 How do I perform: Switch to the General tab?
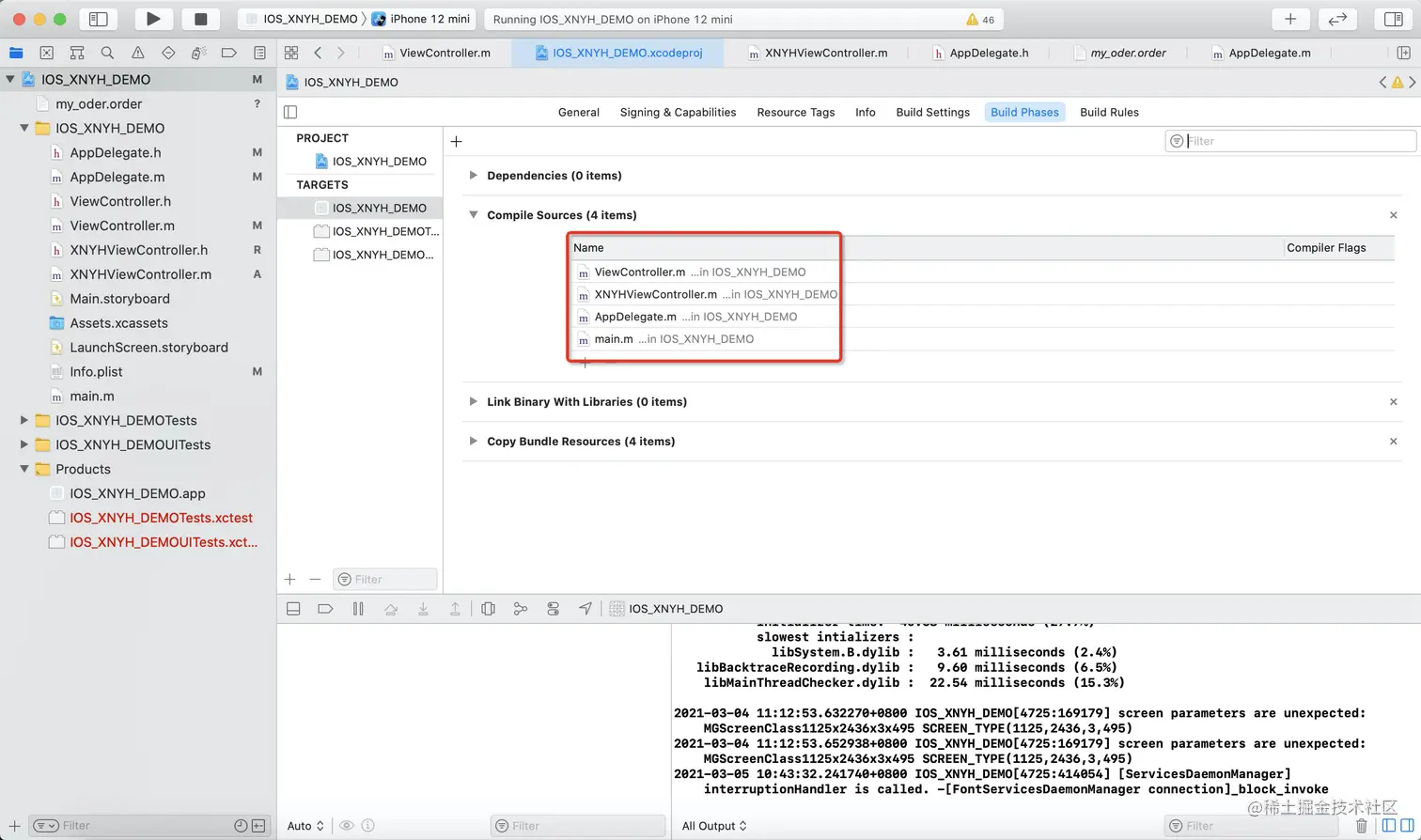pos(579,112)
